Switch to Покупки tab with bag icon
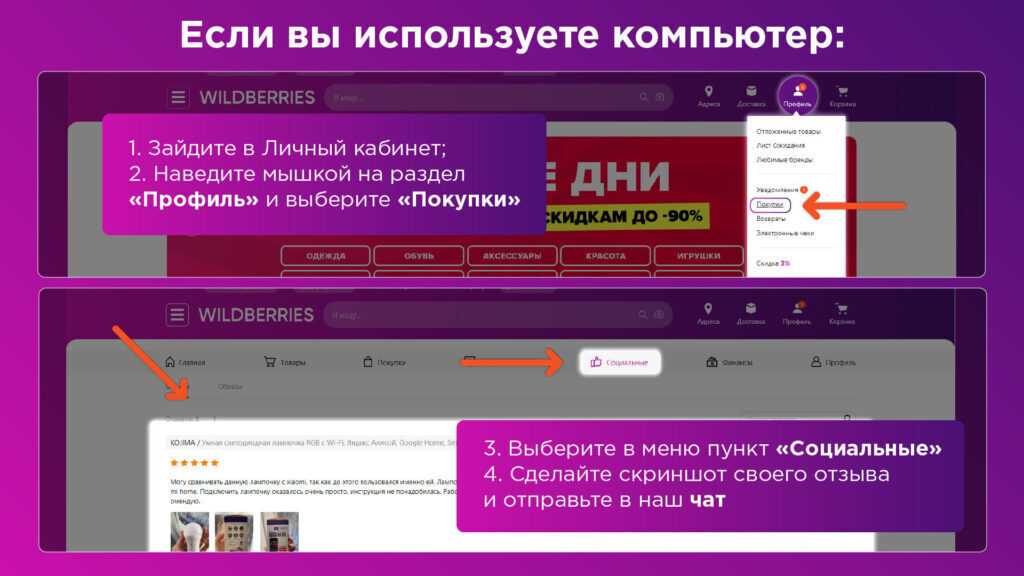 [x=385, y=362]
